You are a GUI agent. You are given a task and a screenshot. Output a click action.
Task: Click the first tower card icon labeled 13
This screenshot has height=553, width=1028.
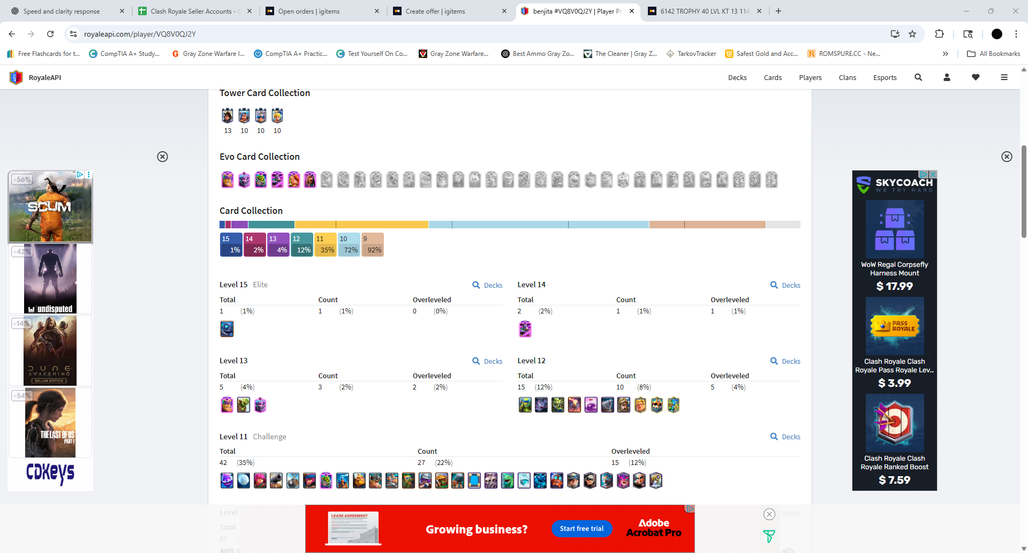point(227,116)
